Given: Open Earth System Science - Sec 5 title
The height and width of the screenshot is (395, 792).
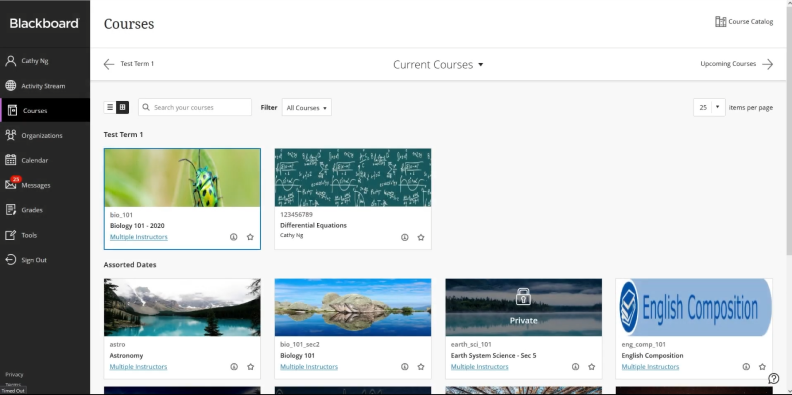Looking at the screenshot, I should 493,356.
